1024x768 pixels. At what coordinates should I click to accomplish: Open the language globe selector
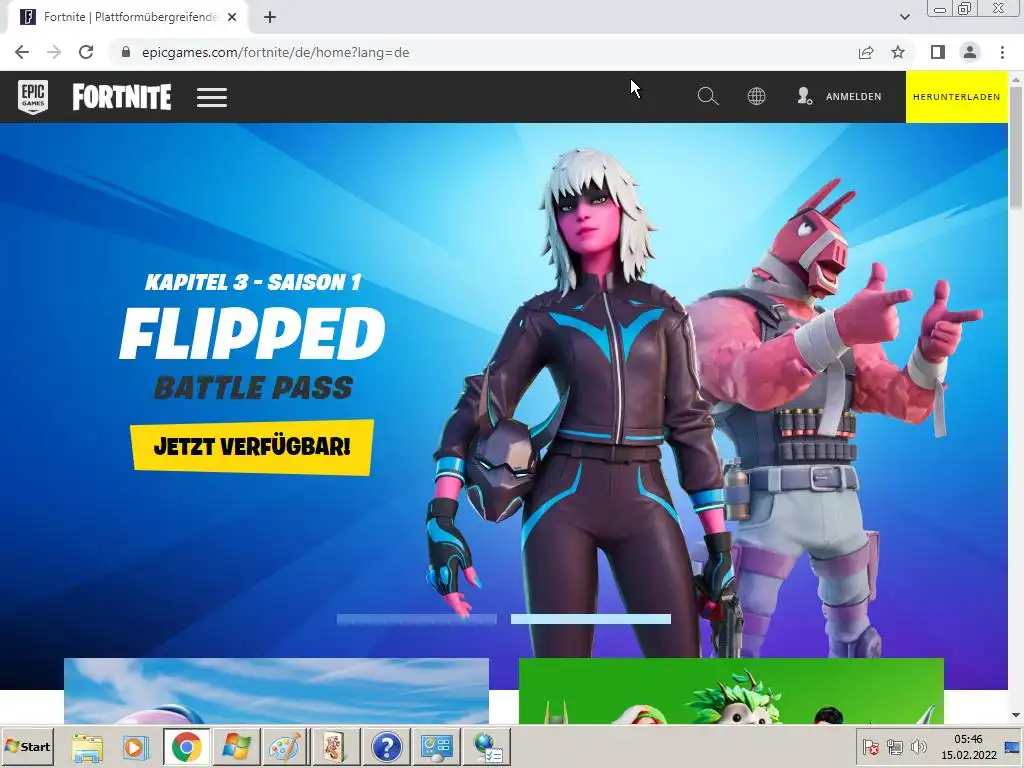coord(756,97)
